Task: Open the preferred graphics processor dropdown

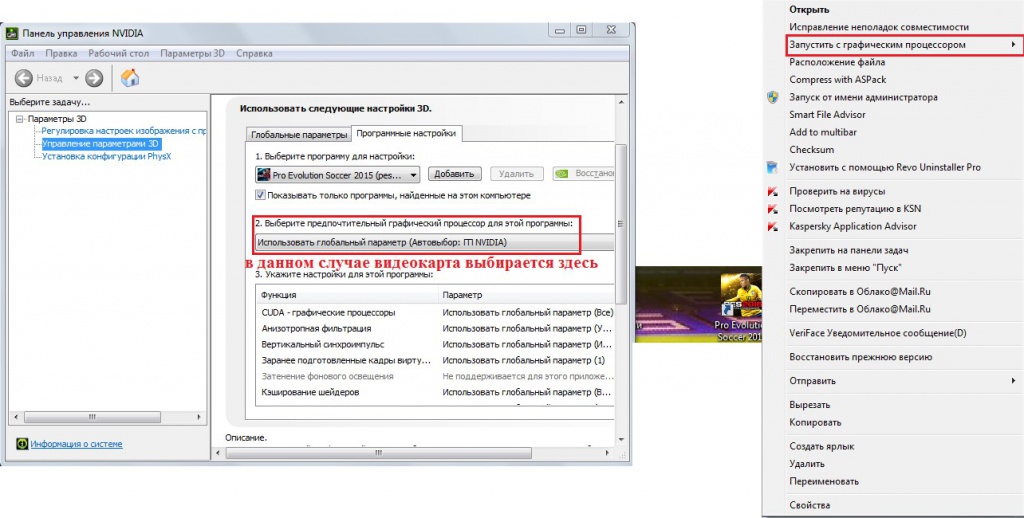Action: coord(434,242)
